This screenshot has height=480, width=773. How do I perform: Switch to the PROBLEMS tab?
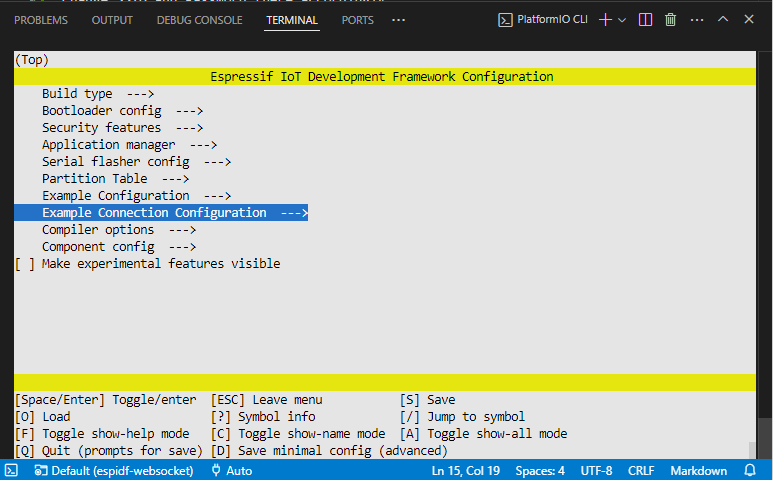(x=41, y=20)
